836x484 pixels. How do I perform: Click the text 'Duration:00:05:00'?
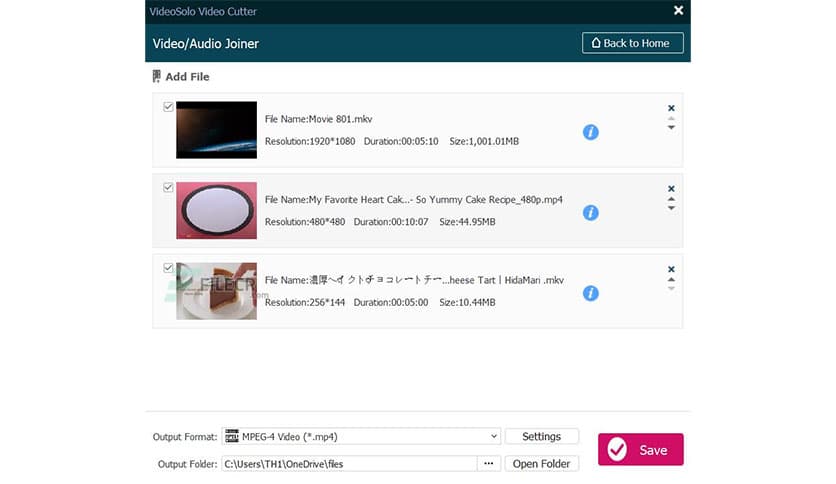point(391,302)
